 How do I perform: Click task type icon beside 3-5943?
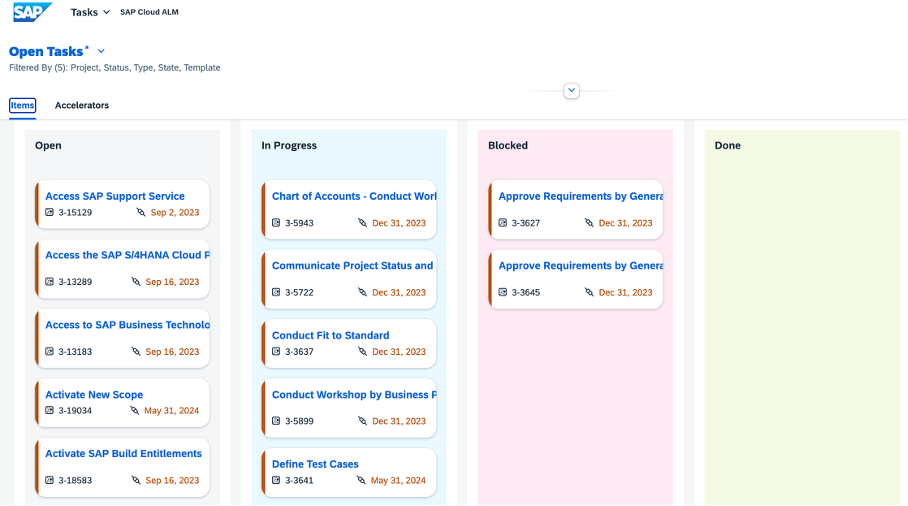[x=276, y=223]
